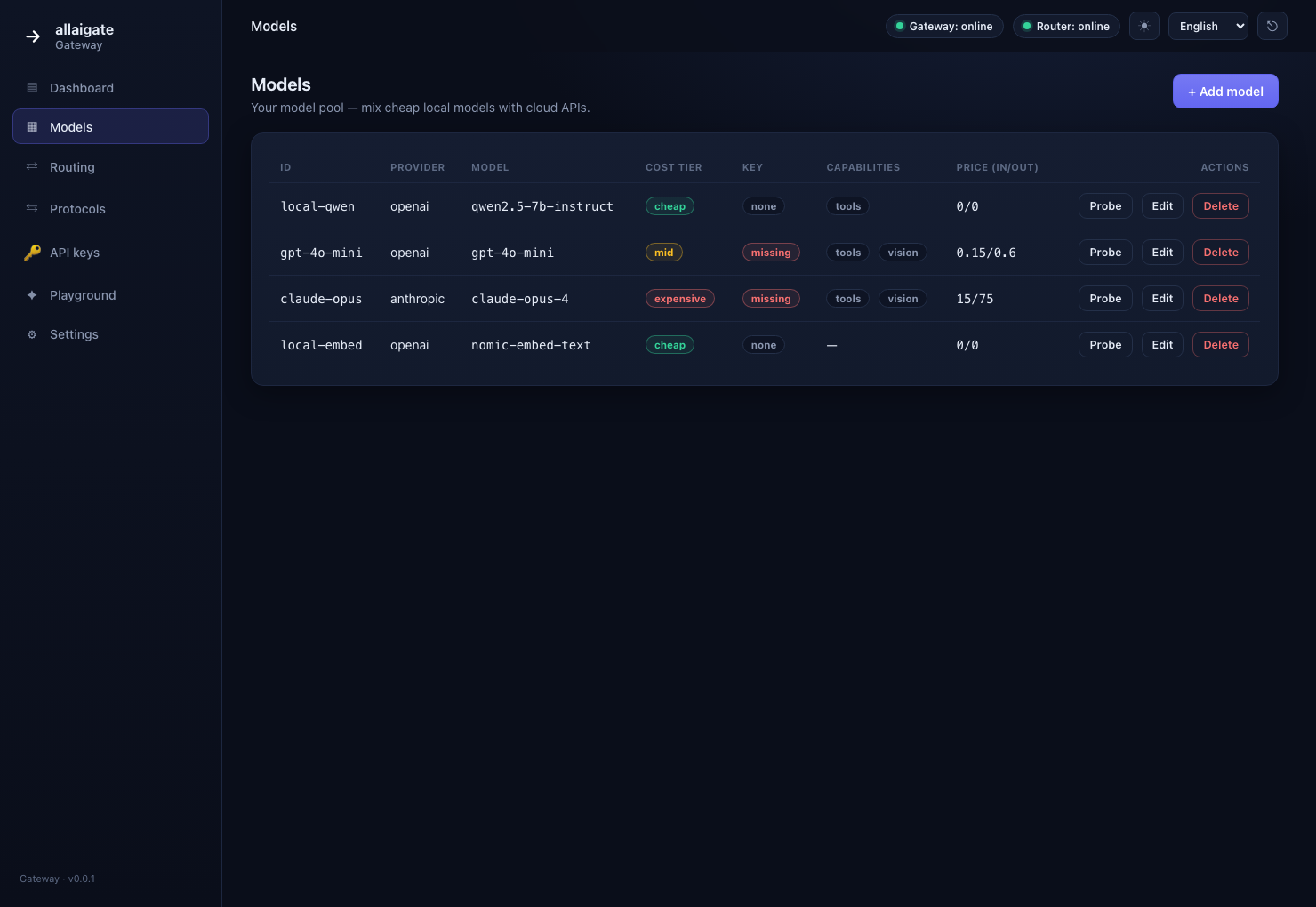Click the Dashboard sidebar icon
Image resolution: width=1316 pixels, height=907 pixels.
tap(32, 88)
